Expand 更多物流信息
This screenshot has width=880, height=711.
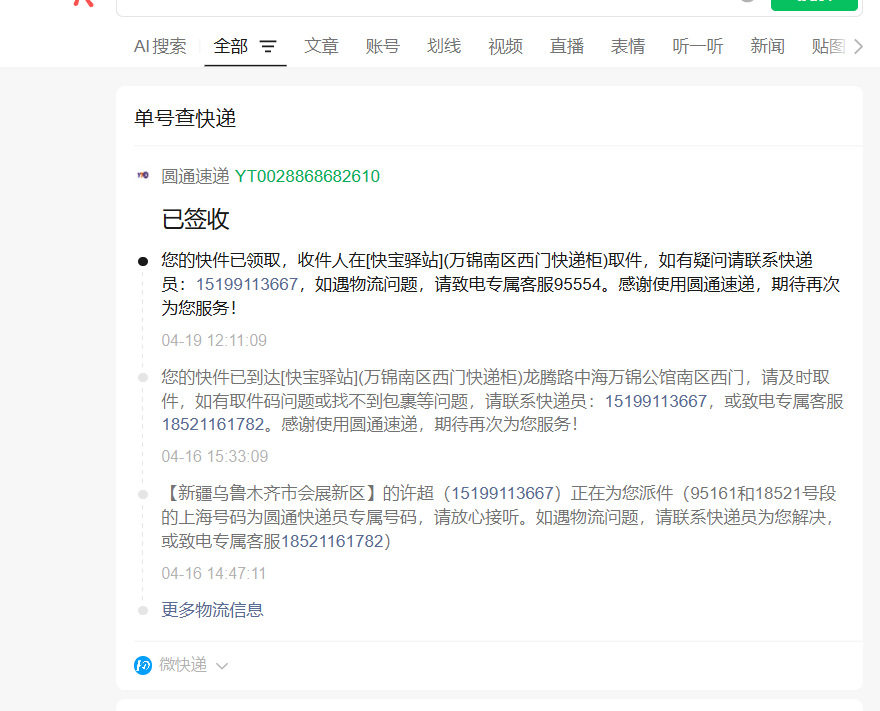tap(212, 610)
